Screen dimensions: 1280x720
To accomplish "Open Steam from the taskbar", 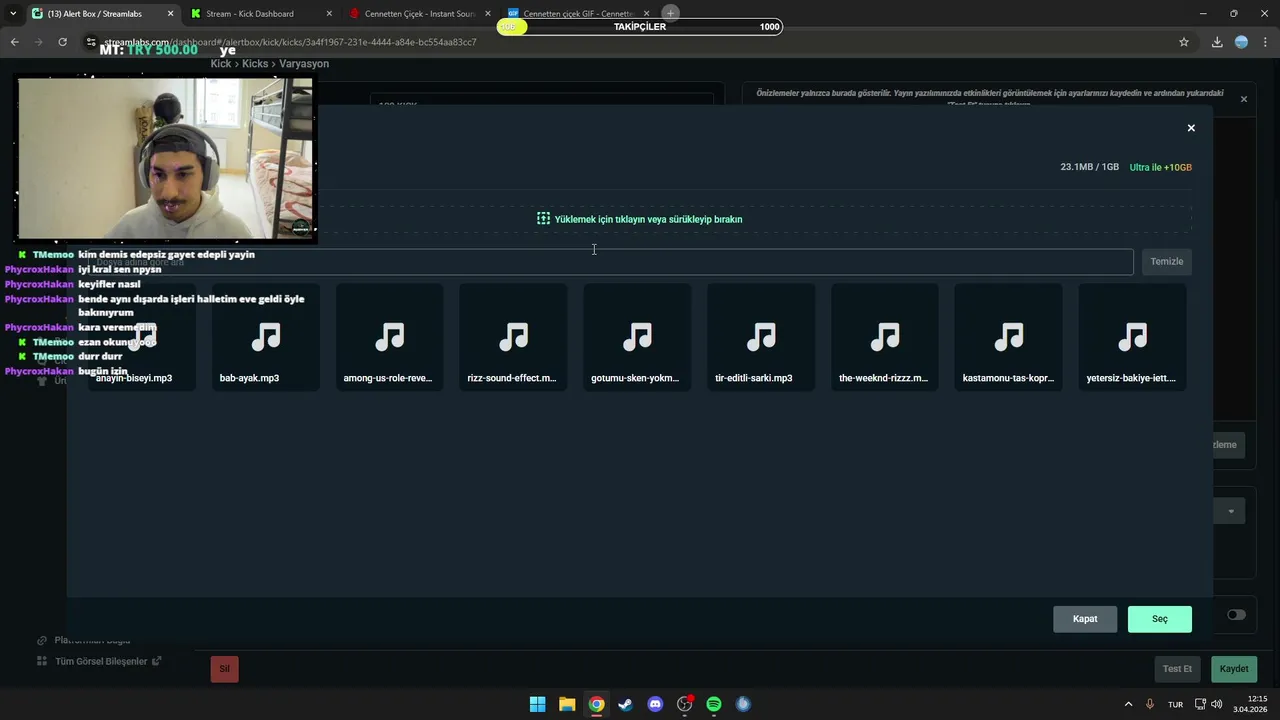I will (625, 704).
